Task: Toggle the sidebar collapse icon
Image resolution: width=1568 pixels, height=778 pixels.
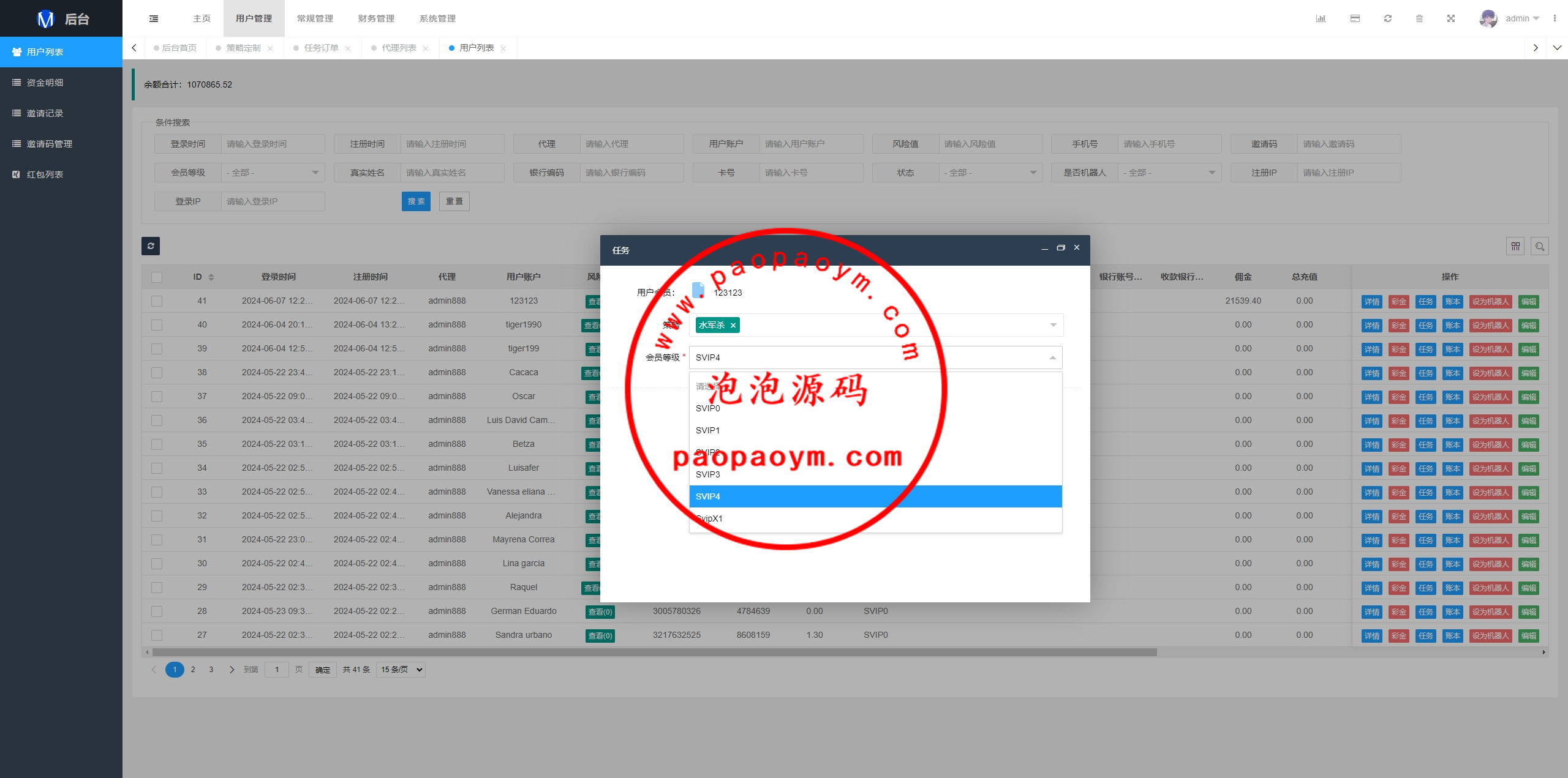Action: click(154, 18)
